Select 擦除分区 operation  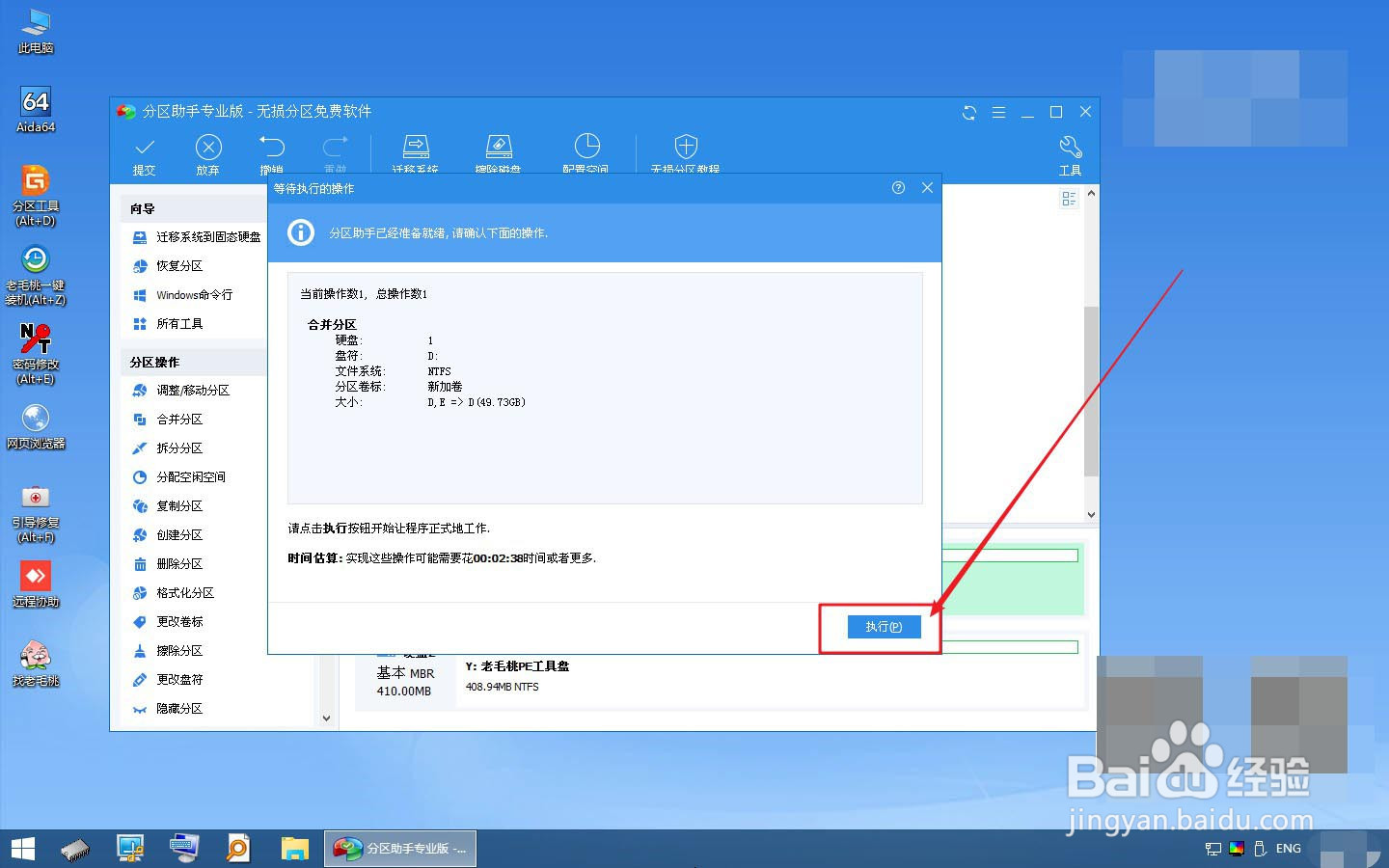(167, 650)
